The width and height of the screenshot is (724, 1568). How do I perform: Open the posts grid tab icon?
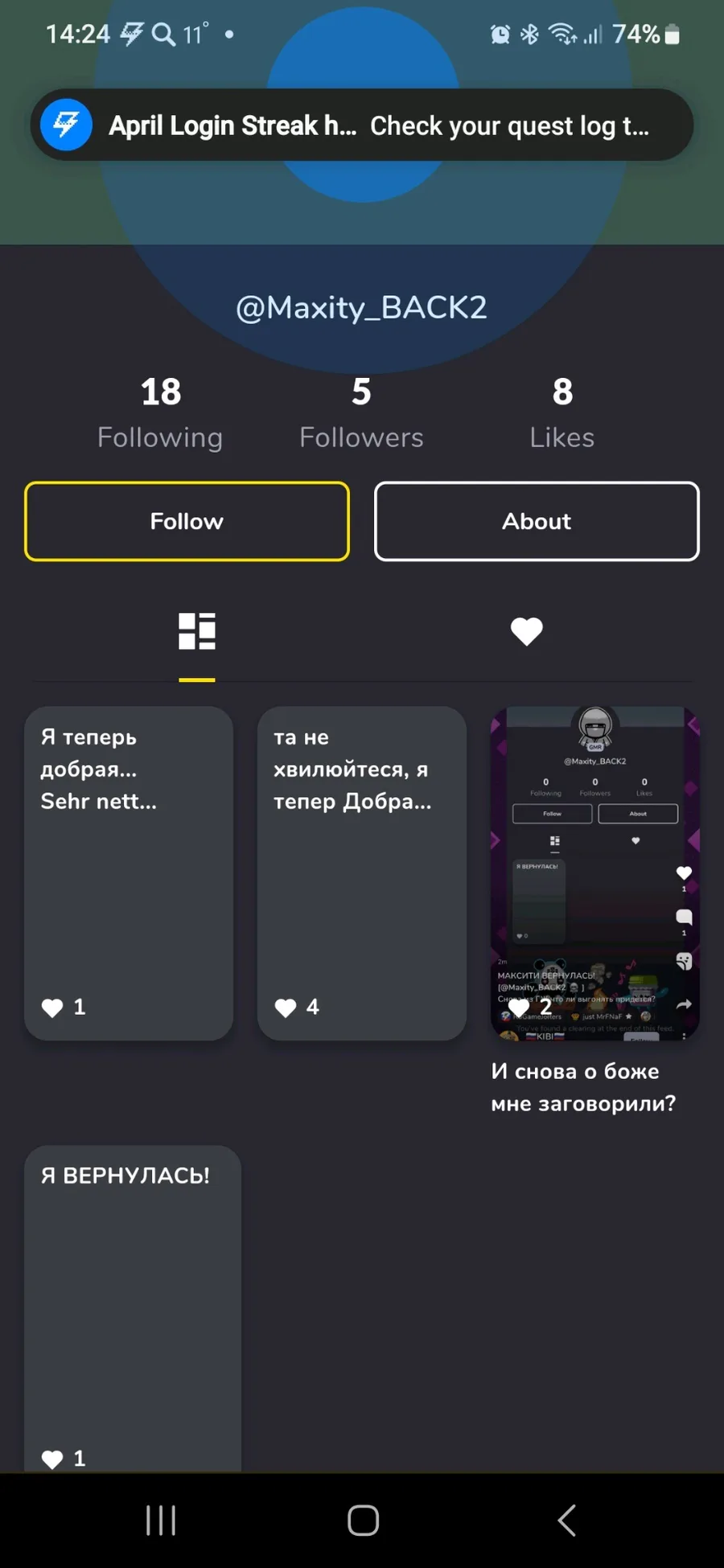[x=197, y=630]
